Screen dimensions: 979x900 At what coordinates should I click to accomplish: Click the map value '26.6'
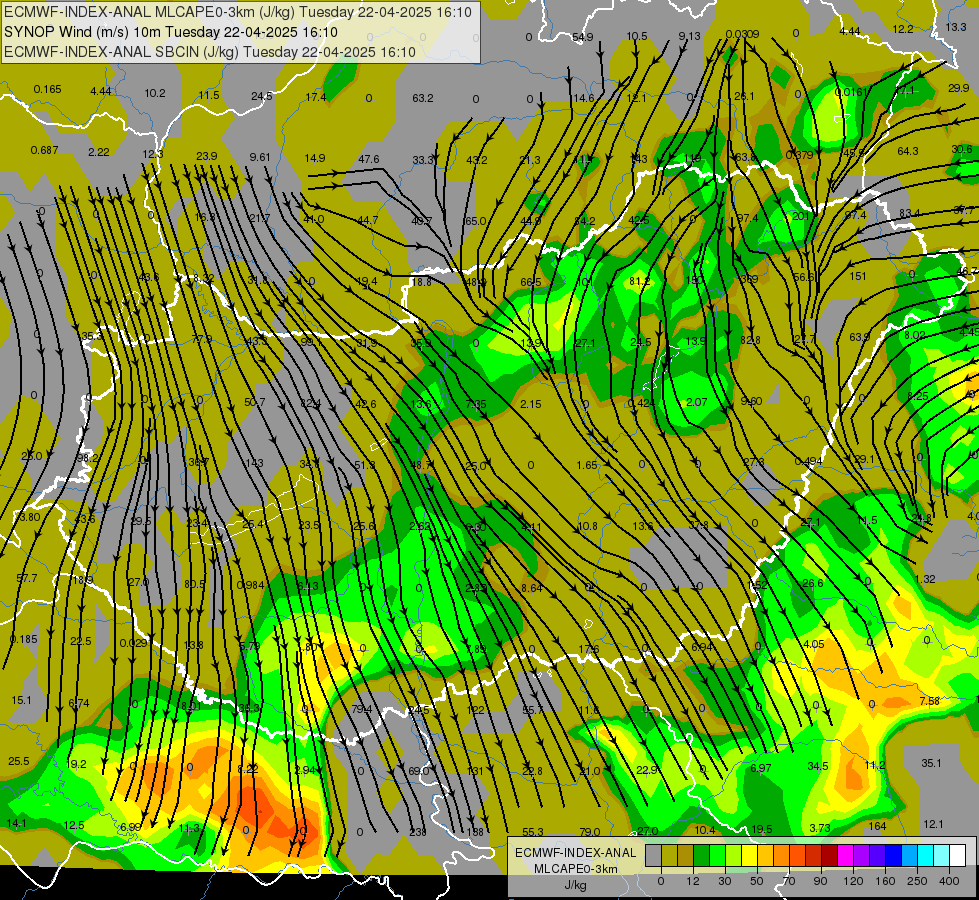pos(812,583)
